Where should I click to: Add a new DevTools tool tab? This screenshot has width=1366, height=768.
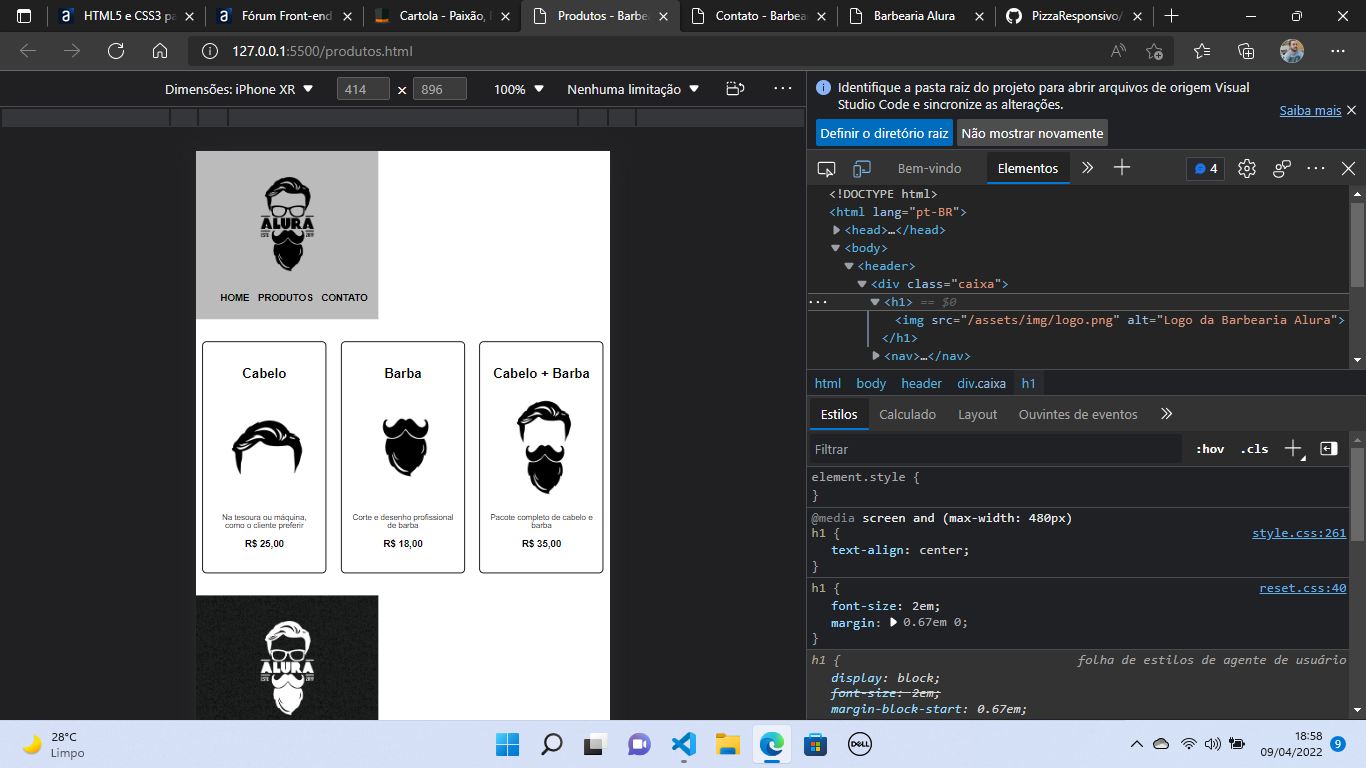1122,168
